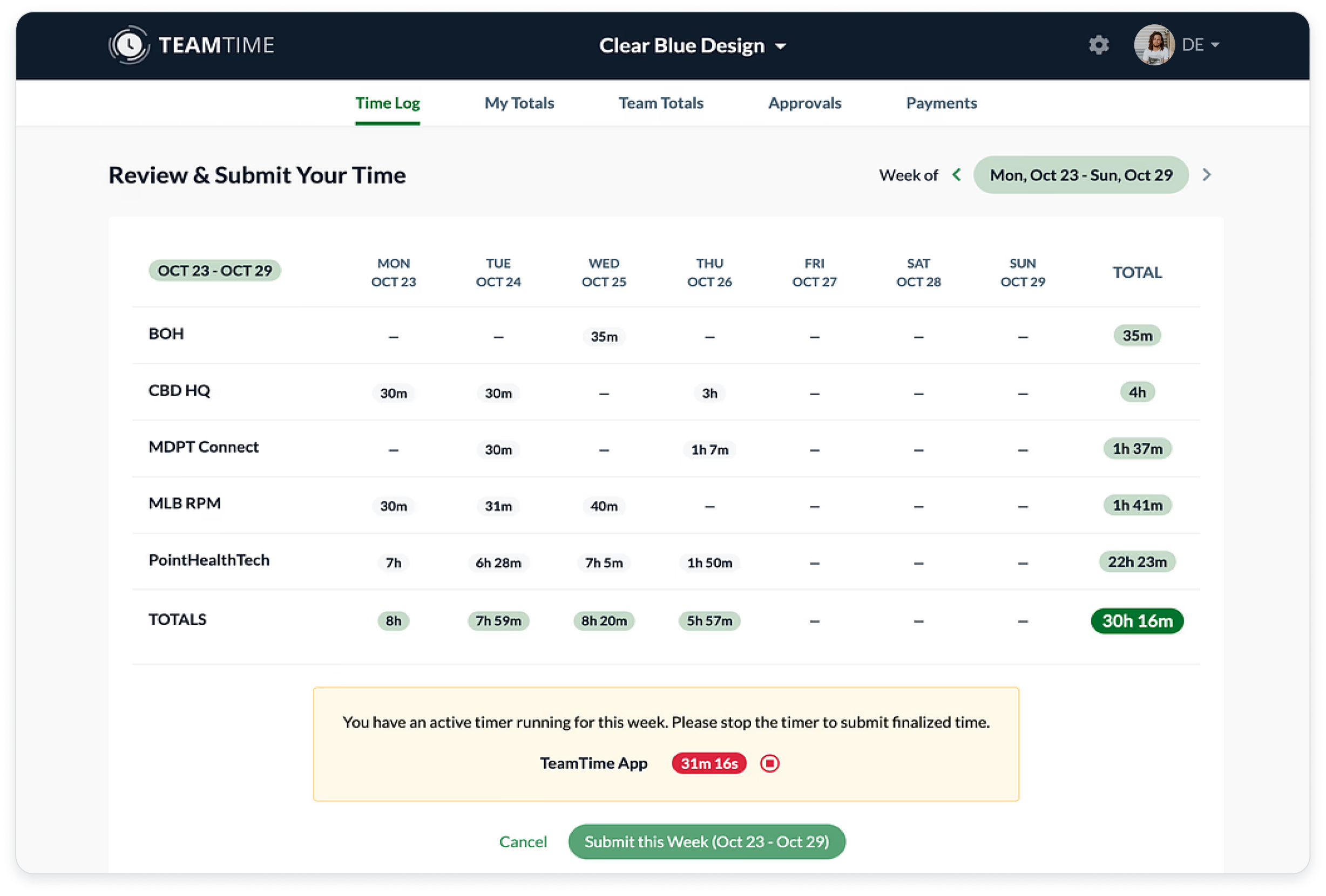This screenshot has height=896, width=1326.
Task: Open the DE user menu dropdown
Action: coord(1201,45)
